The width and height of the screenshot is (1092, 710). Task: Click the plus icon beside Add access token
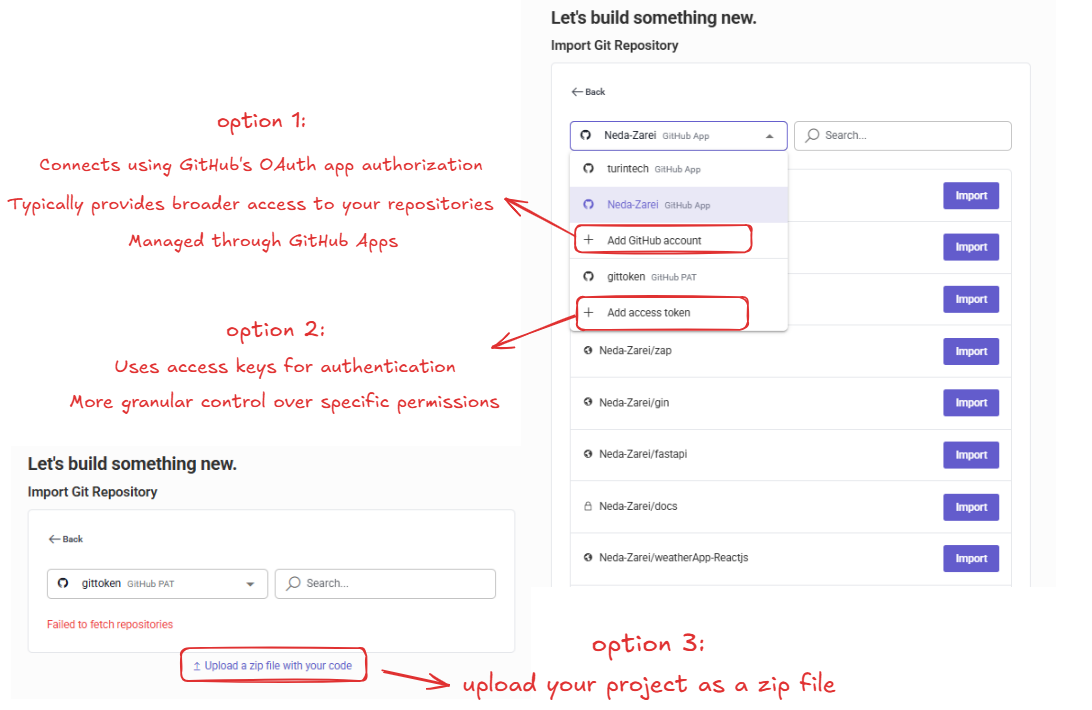(x=588, y=312)
